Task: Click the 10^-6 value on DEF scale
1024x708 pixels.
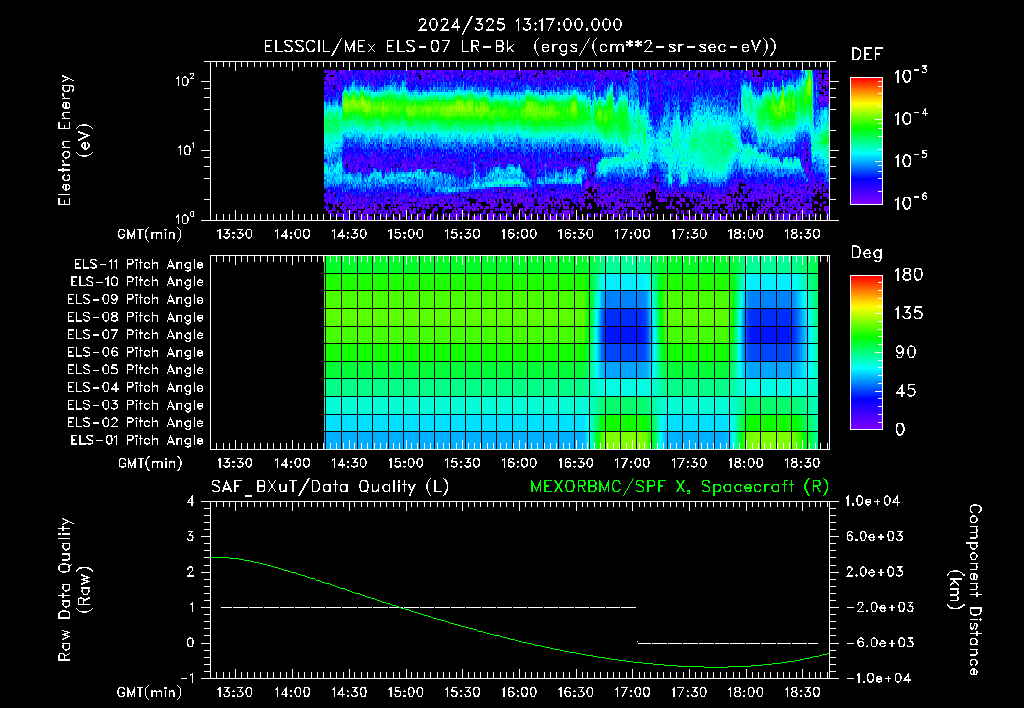Action: [910, 202]
